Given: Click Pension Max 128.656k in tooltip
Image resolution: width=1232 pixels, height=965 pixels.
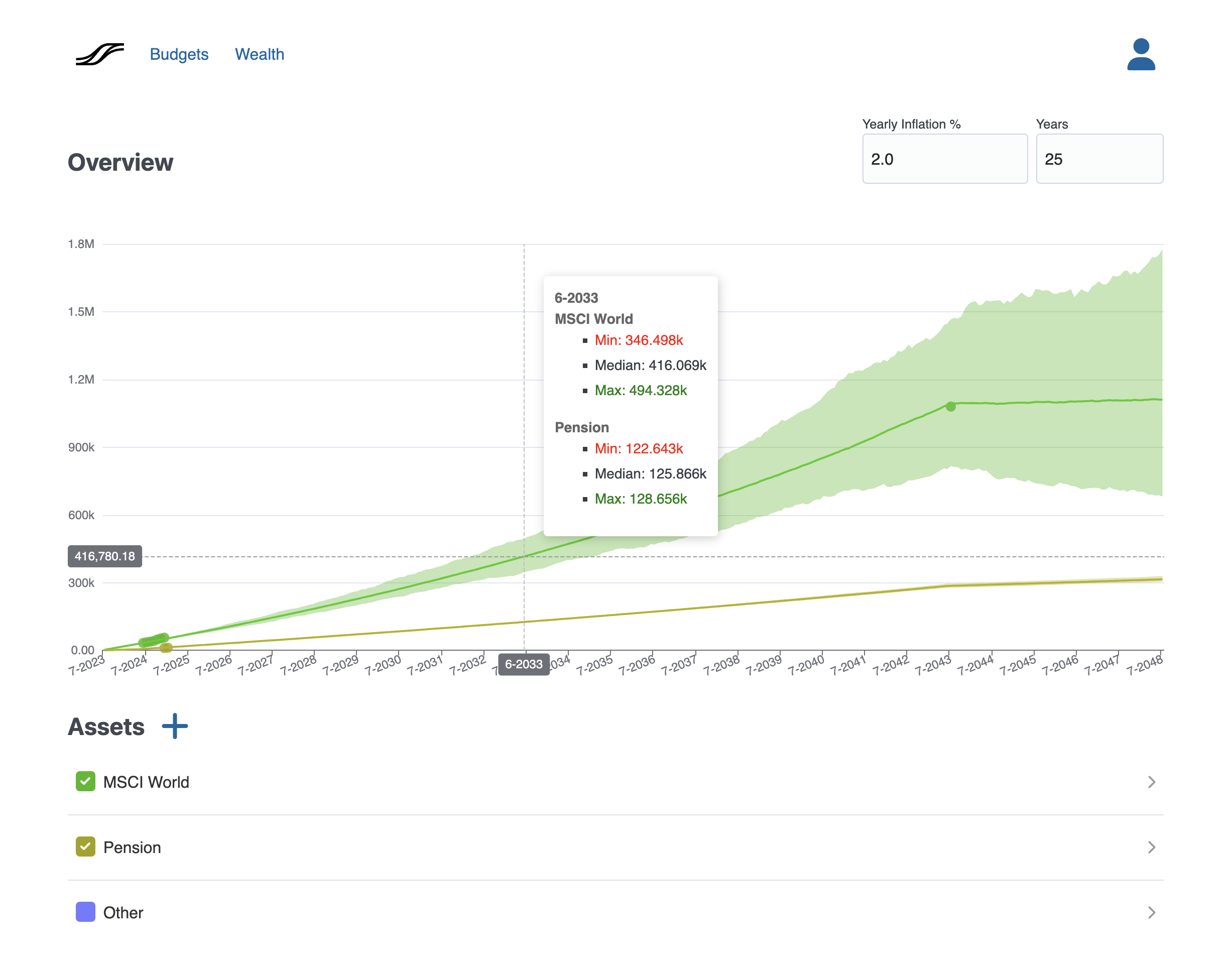Looking at the screenshot, I should (641, 499).
